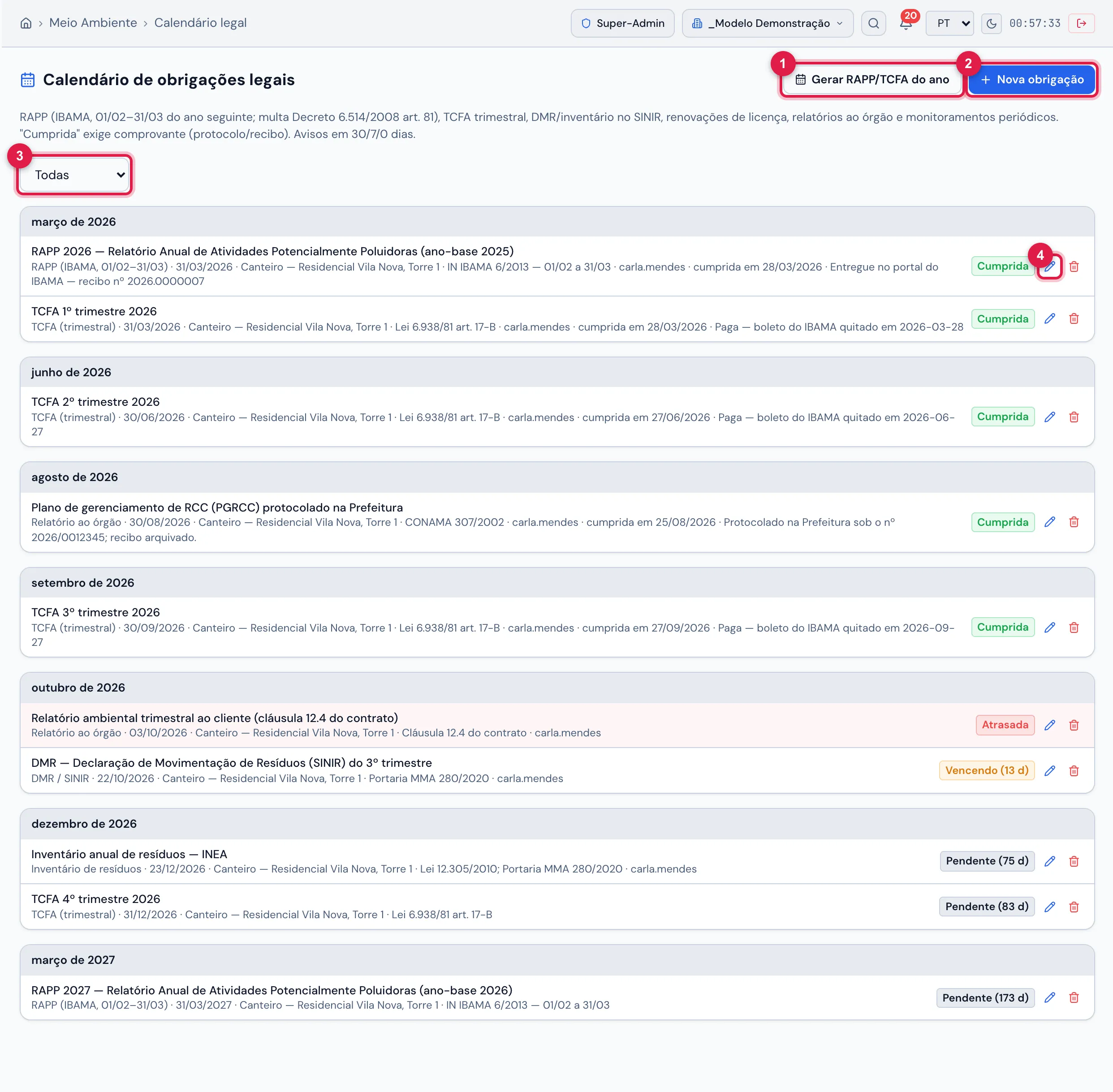Click the Nova obrigação button
Image resolution: width=1113 pixels, height=1092 pixels.
coord(1031,80)
